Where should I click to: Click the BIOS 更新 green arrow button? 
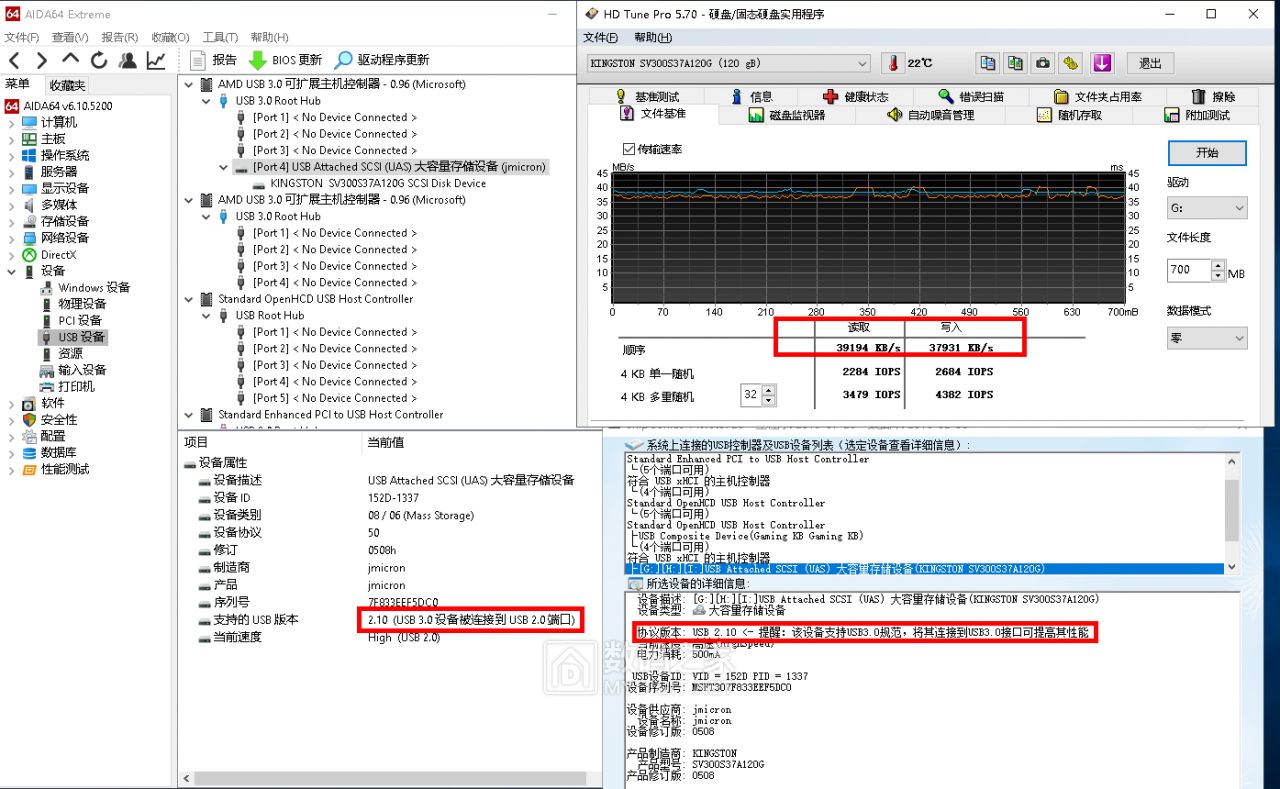pyautogui.click(x=285, y=60)
